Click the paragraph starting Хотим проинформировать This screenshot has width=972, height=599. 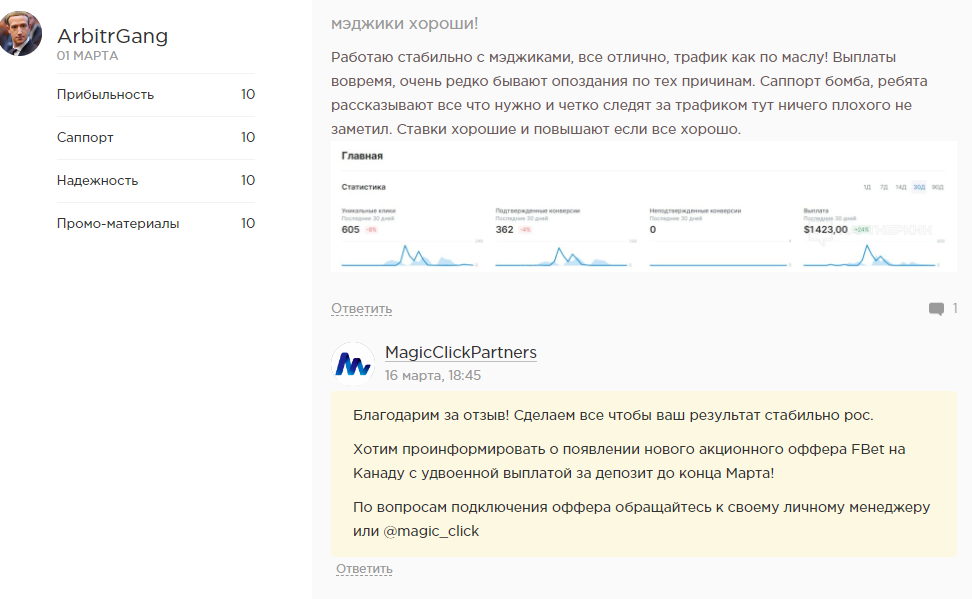click(629, 461)
